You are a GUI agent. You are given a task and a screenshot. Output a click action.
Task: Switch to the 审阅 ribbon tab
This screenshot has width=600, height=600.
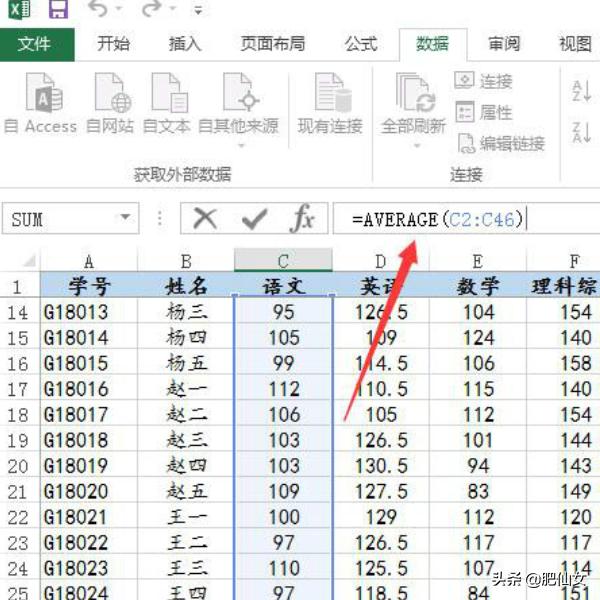pyautogui.click(x=504, y=44)
